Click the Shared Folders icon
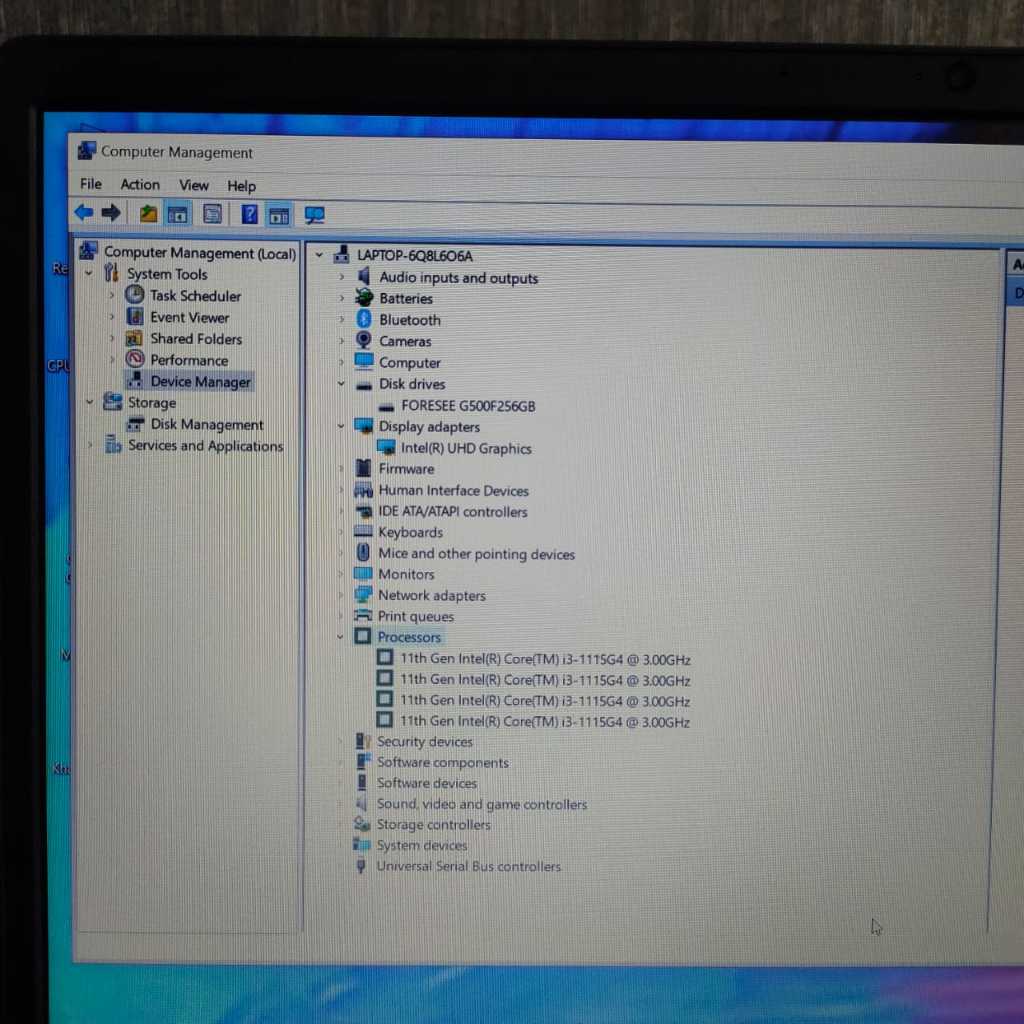 pos(134,338)
